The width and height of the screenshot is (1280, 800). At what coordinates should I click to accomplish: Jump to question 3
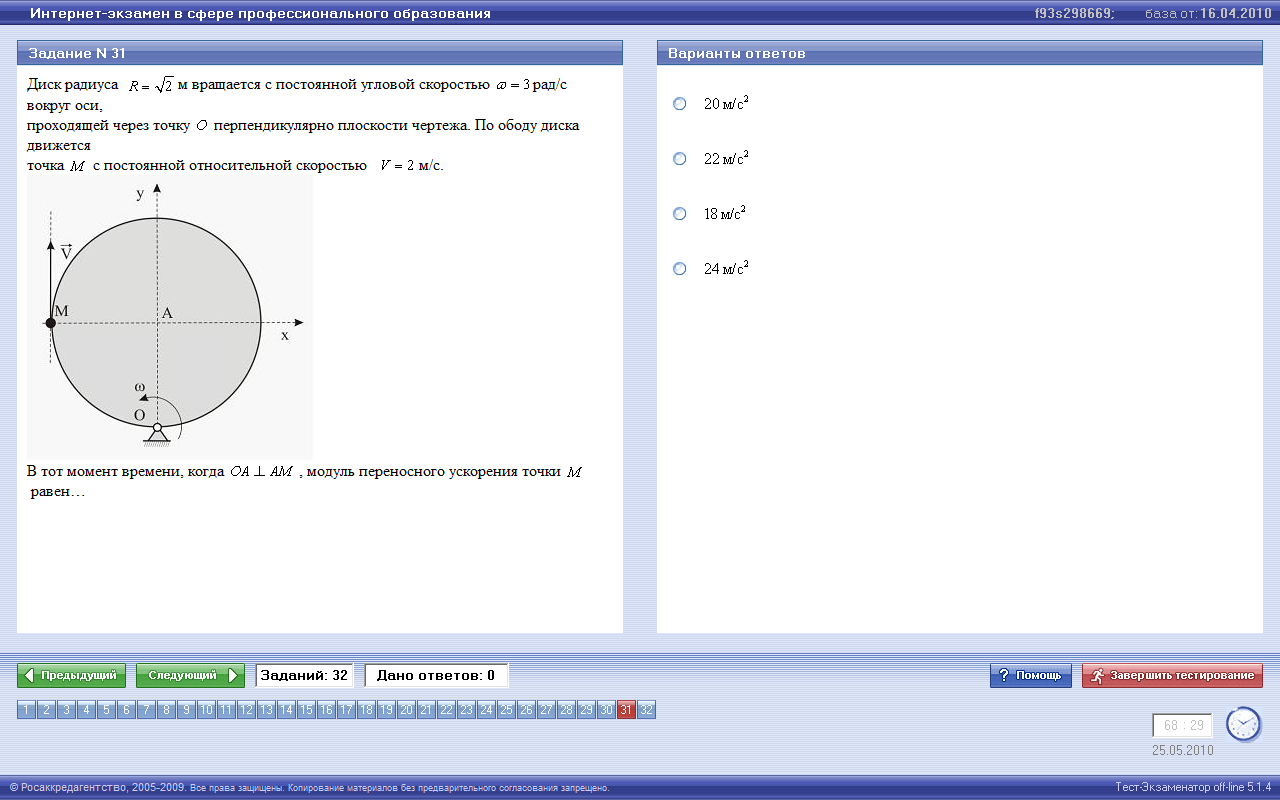tap(67, 710)
